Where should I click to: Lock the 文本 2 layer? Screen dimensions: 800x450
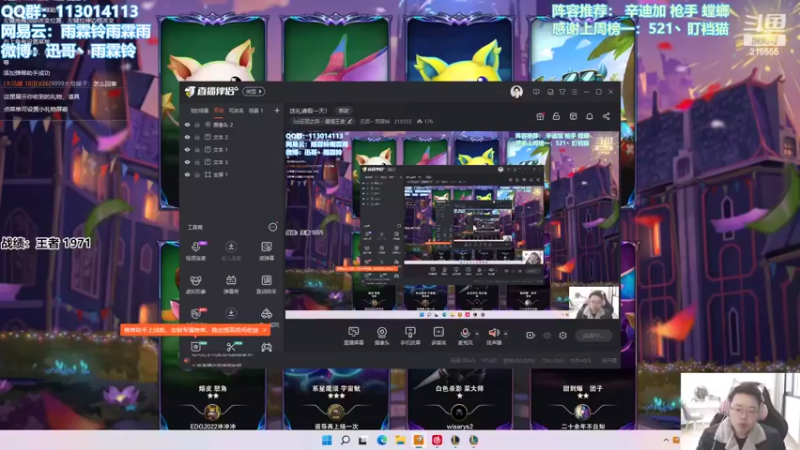click(197, 137)
